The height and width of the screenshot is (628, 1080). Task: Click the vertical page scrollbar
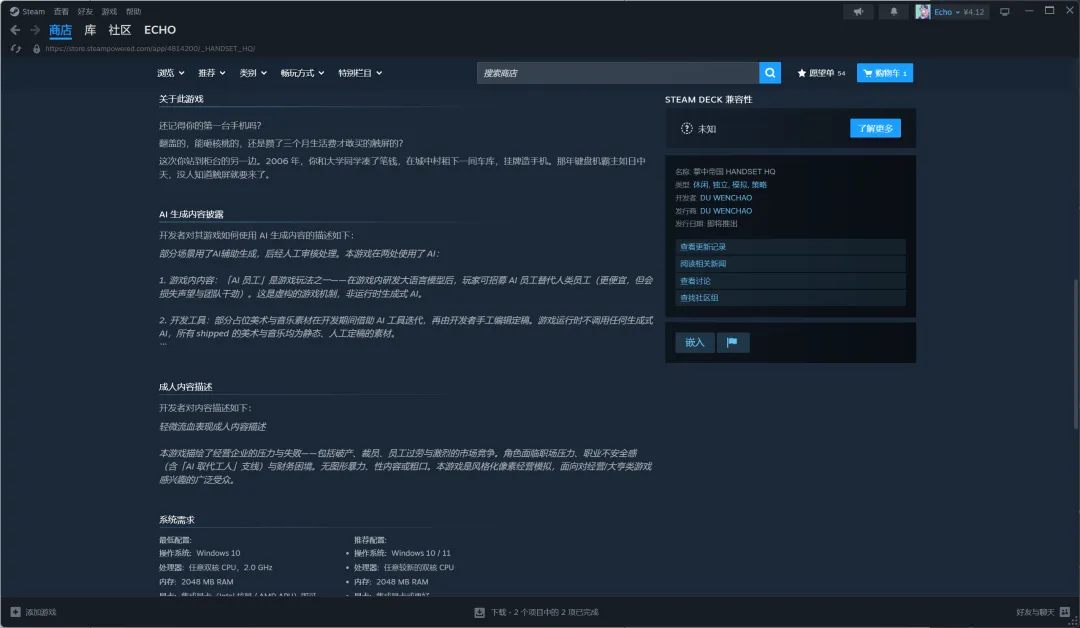(1076, 355)
